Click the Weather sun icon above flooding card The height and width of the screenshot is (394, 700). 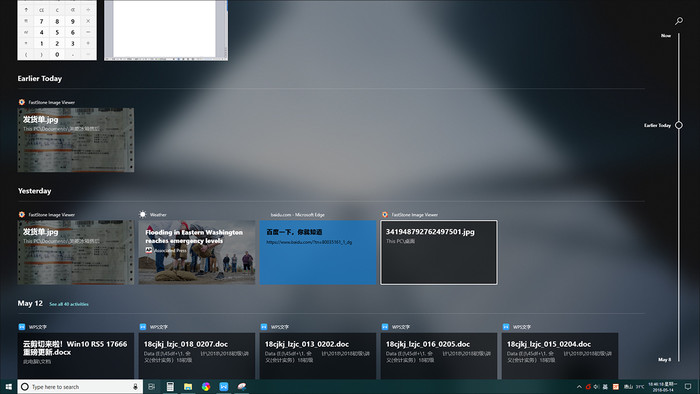142,214
